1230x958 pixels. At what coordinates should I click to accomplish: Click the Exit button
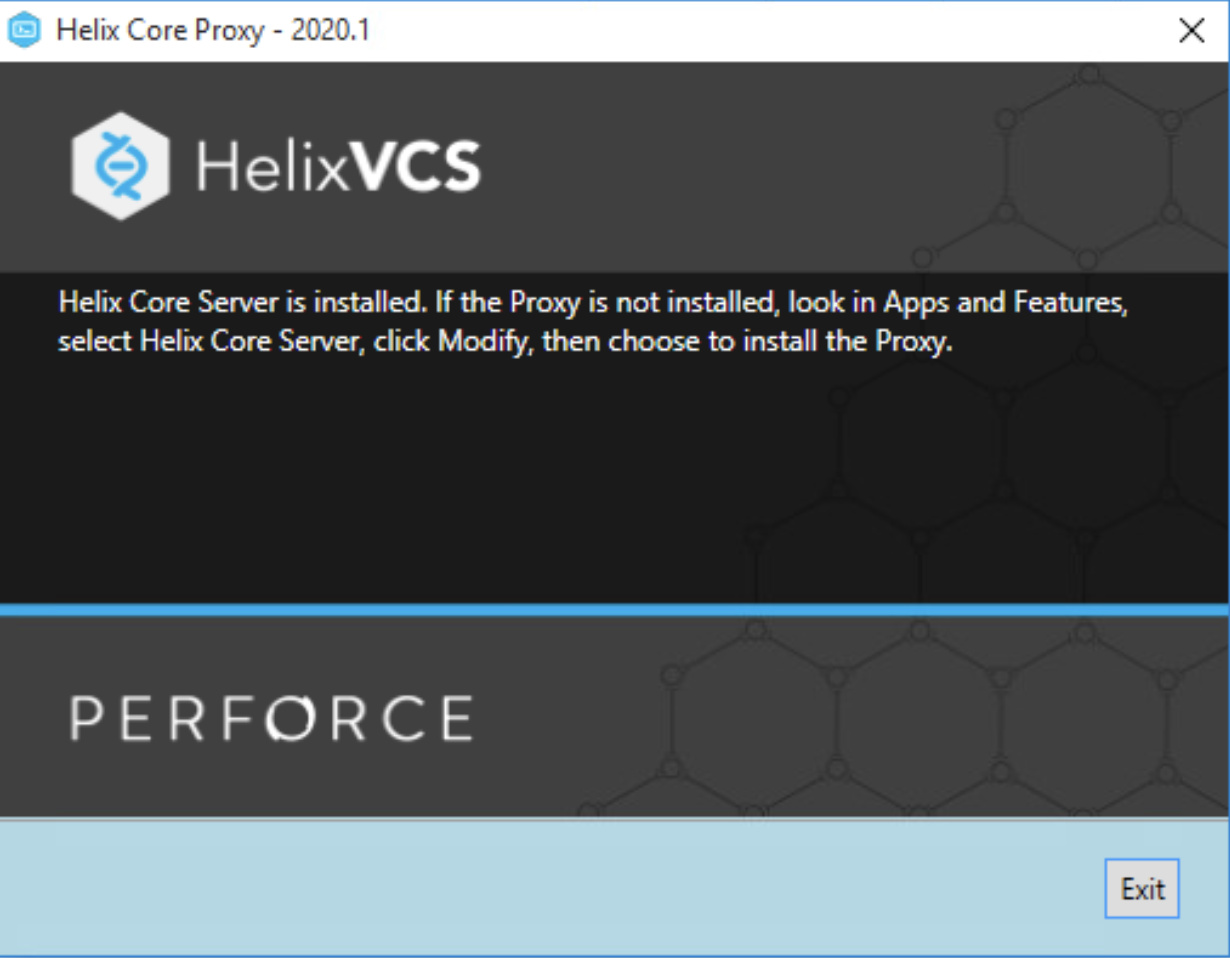click(x=1142, y=888)
